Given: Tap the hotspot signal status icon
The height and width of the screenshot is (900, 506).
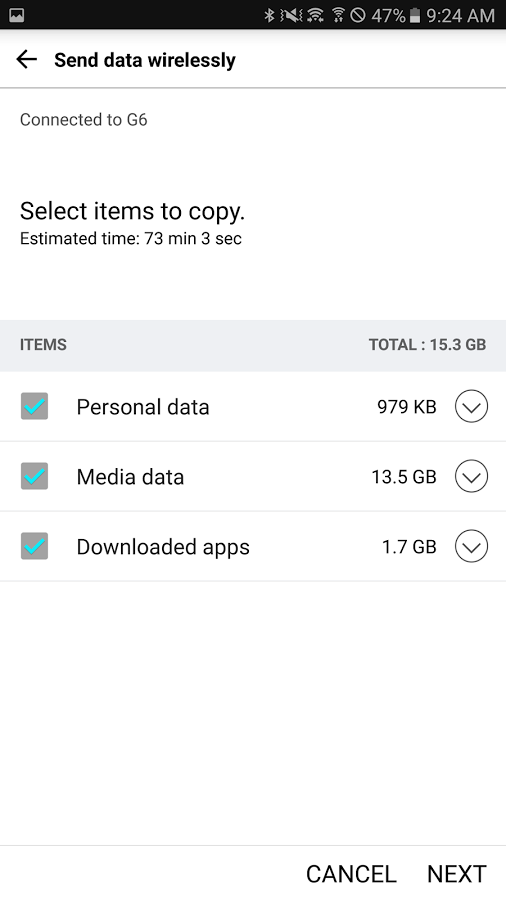Looking at the screenshot, I should pos(338,15).
